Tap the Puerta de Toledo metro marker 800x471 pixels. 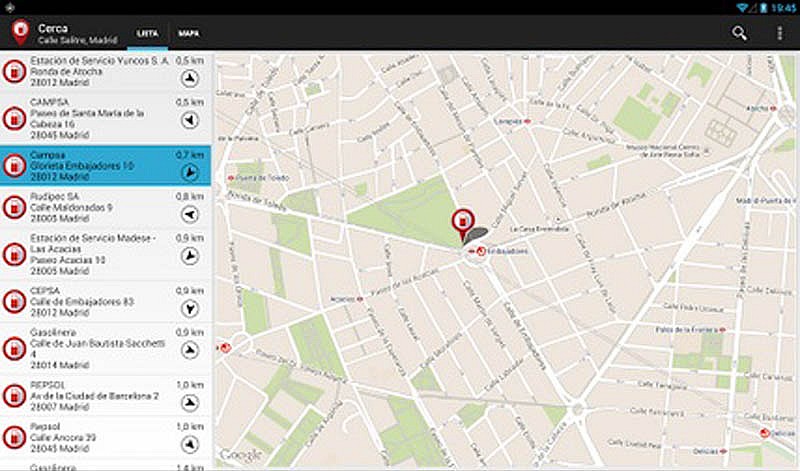[231, 178]
